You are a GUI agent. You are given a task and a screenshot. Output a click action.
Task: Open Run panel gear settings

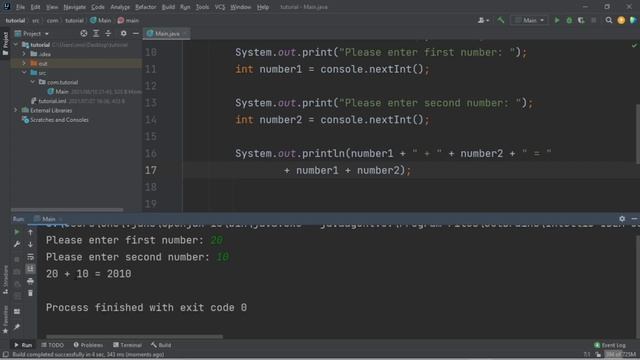click(622, 219)
